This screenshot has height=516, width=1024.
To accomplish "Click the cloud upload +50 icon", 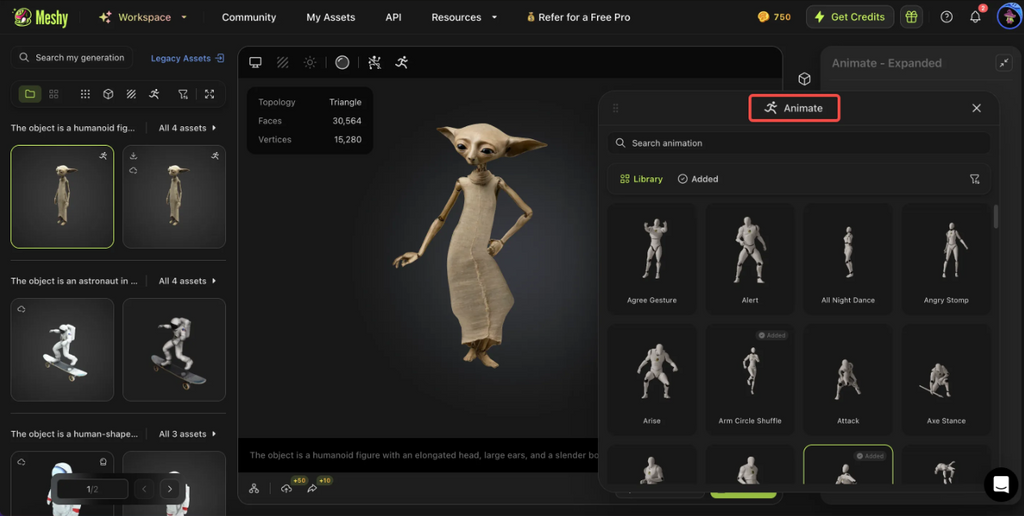I will pyautogui.click(x=286, y=488).
